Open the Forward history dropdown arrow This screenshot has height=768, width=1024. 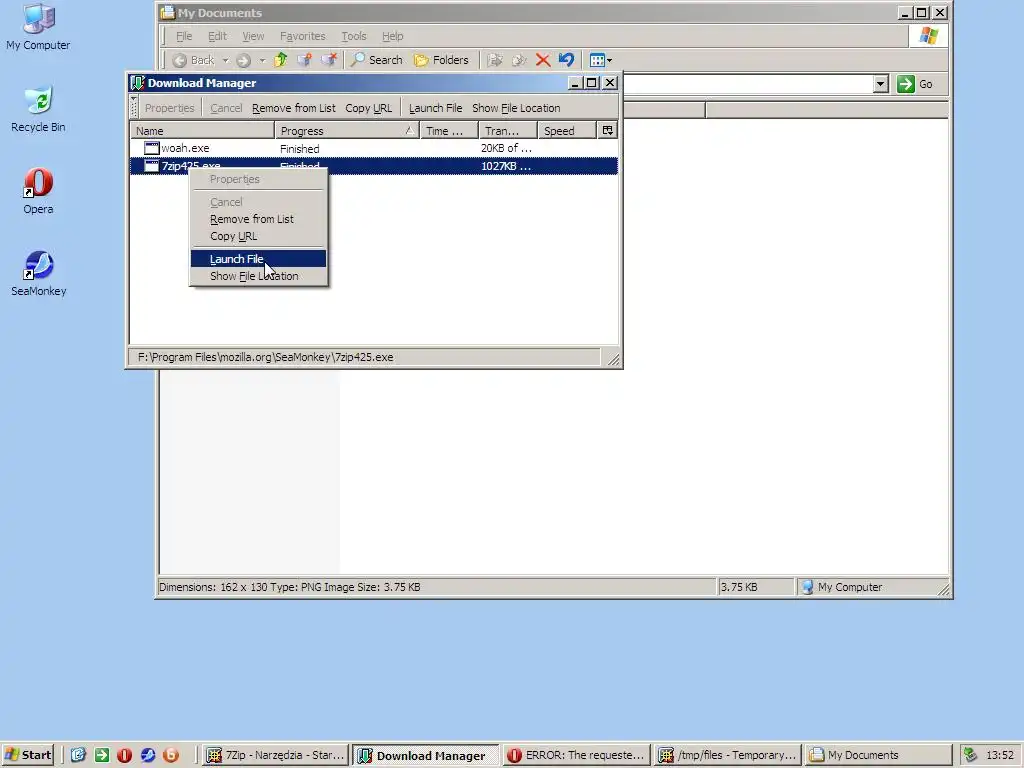tap(262, 60)
